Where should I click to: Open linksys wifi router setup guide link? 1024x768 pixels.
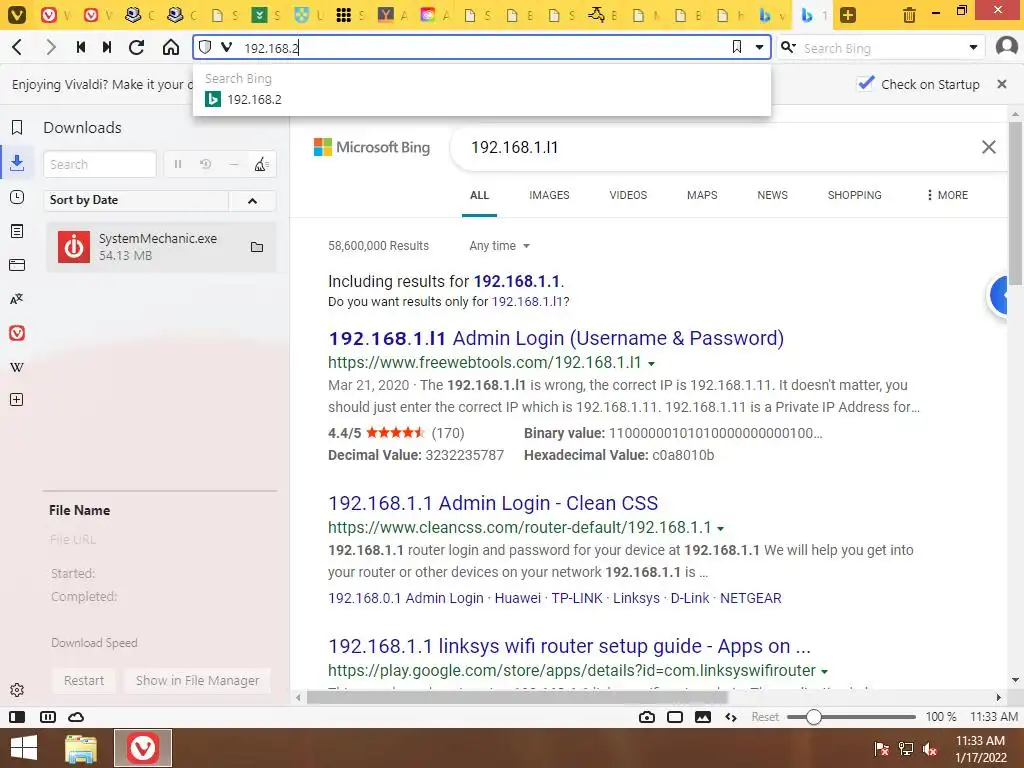coord(569,647)
